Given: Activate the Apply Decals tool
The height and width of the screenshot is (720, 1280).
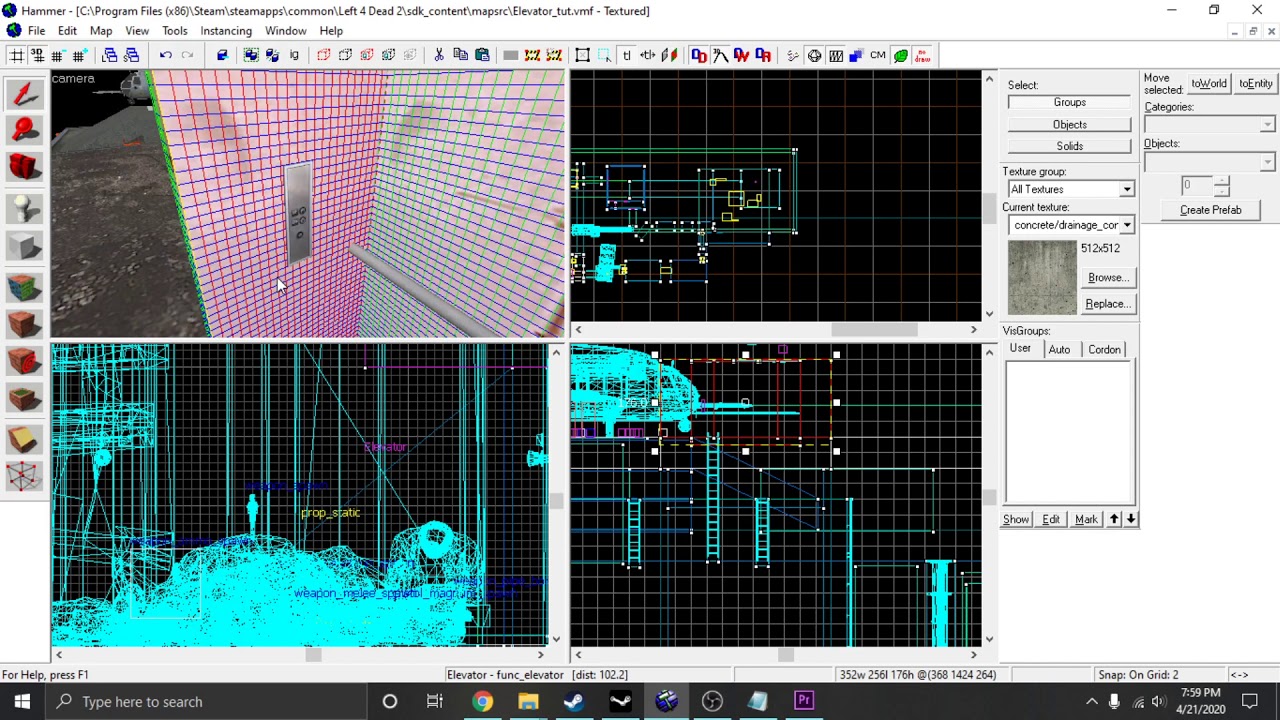Looking at the screenshot, I should tap(25, 362).
